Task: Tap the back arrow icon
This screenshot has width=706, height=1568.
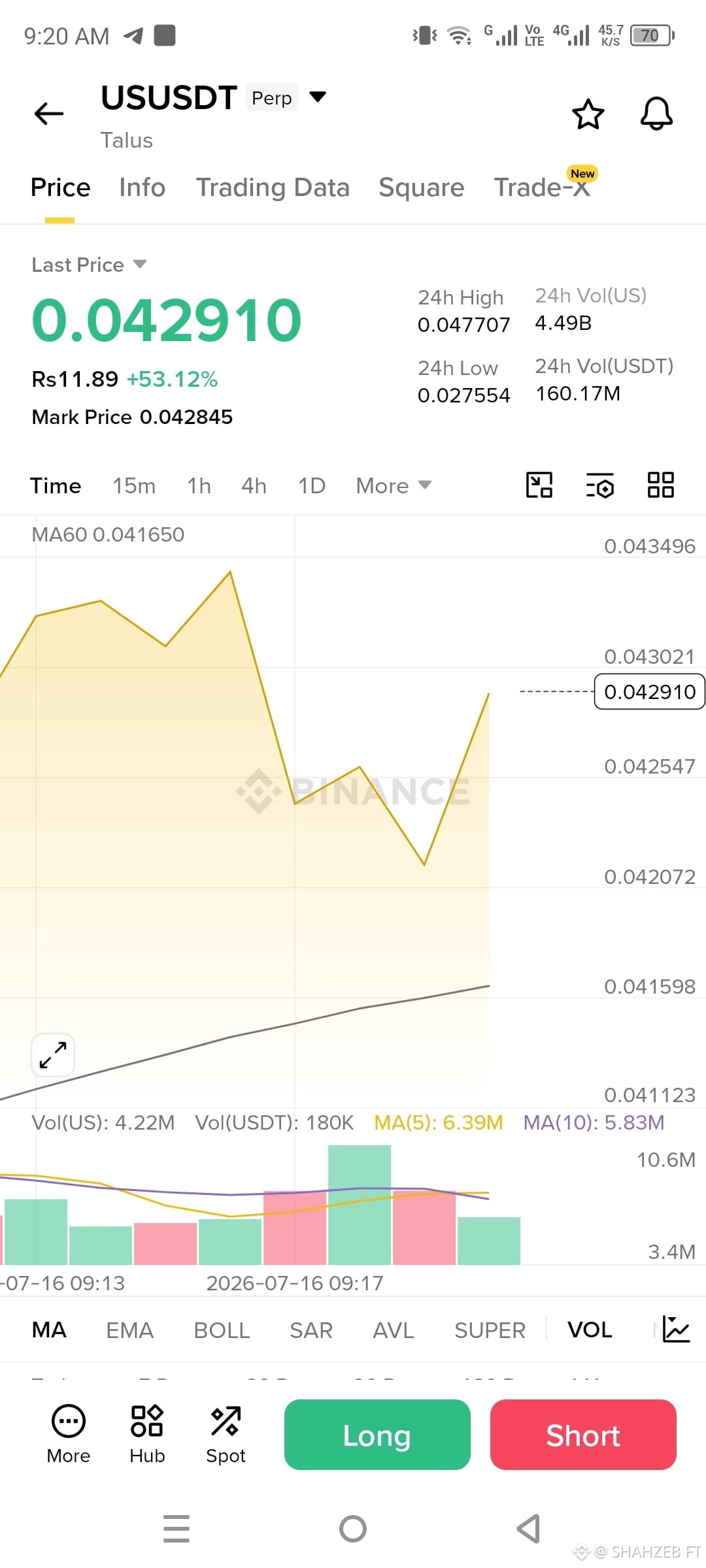Action: coord(49,114)
